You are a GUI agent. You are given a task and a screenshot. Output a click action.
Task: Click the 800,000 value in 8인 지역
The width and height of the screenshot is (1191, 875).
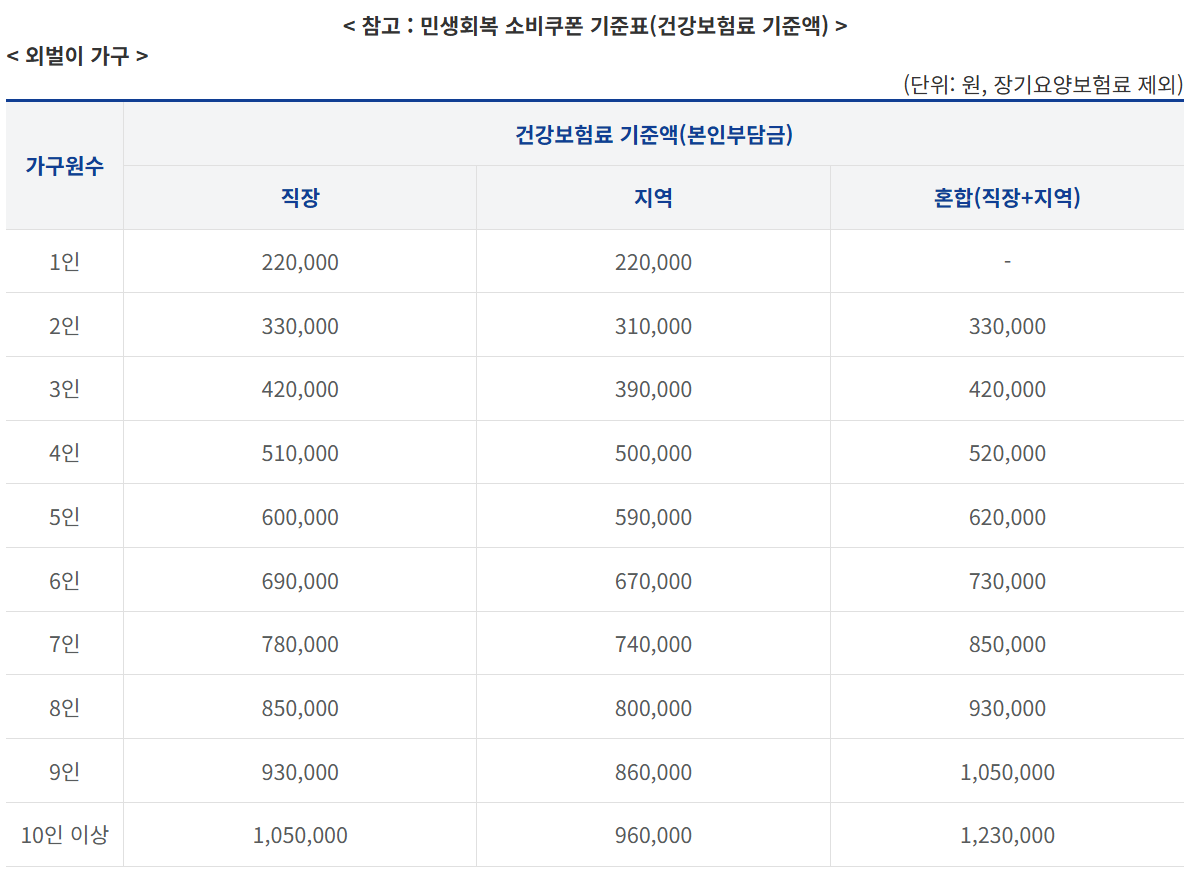(x=652, y=708)
